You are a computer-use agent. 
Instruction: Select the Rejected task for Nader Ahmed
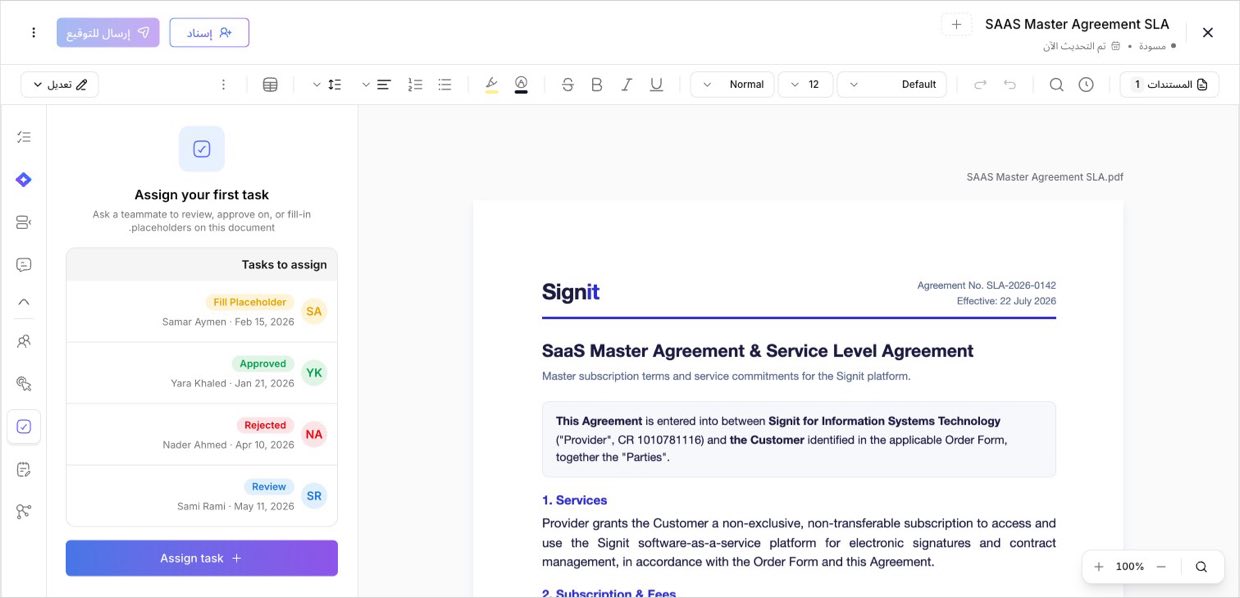[202, 434]
